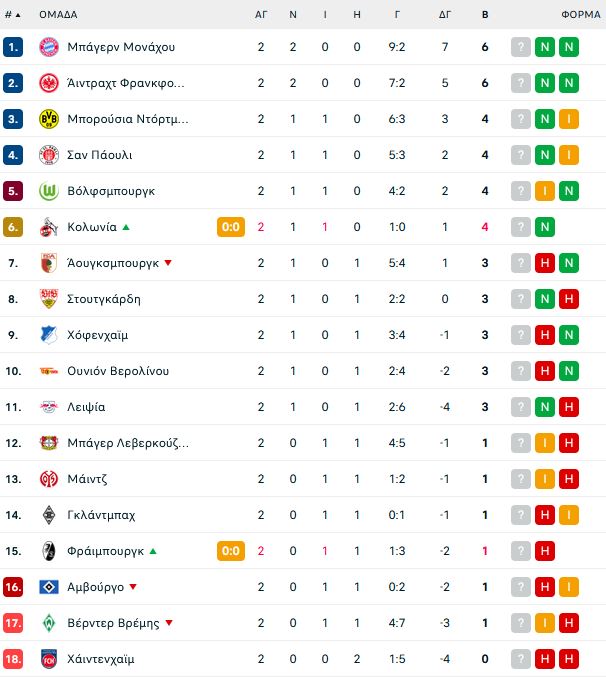This screenshot has width=606, height=677.
Task: Click the ΦΟΡΜΑ column header
Action: coord(581,15)
